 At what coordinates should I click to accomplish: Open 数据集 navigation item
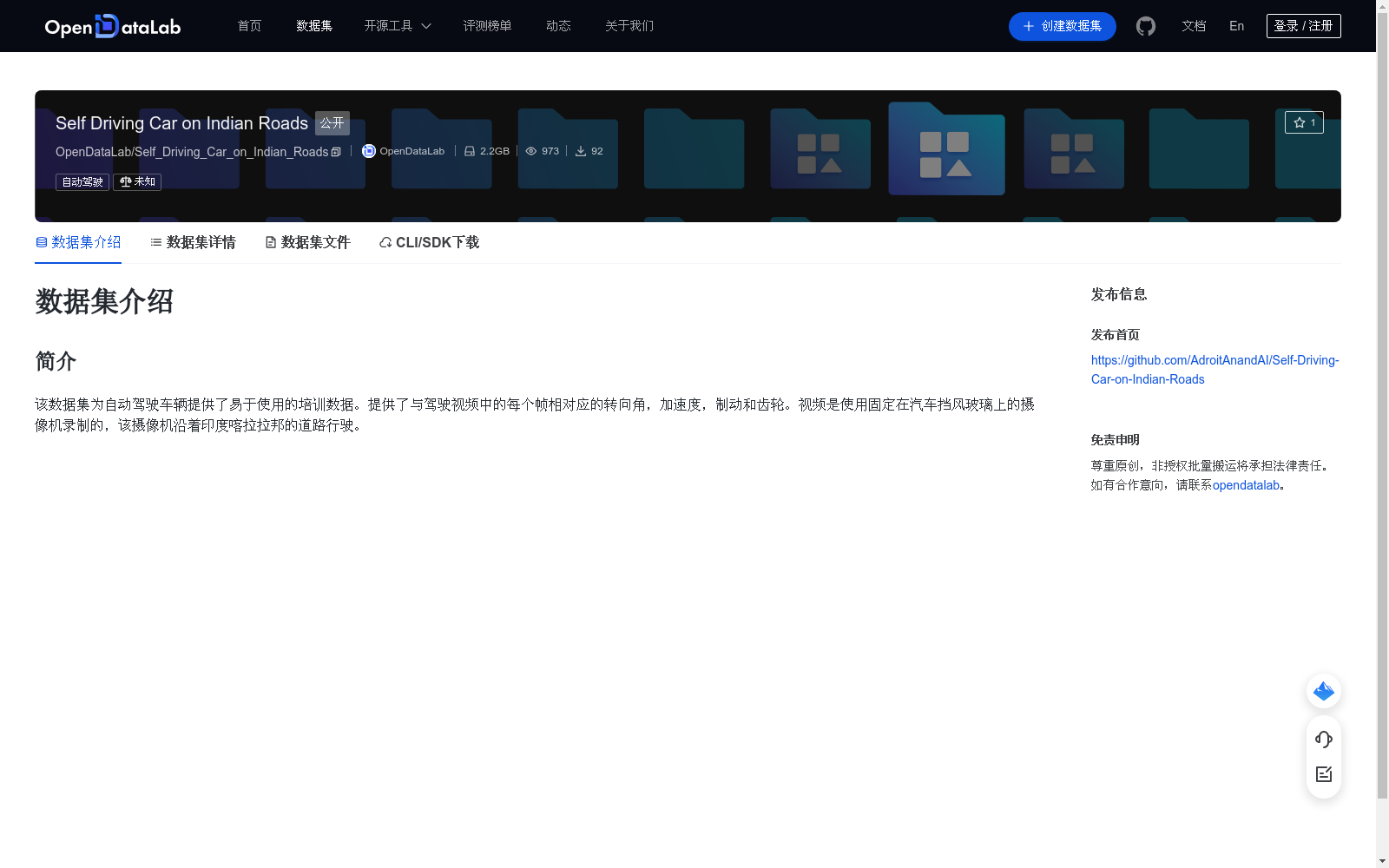314,26
